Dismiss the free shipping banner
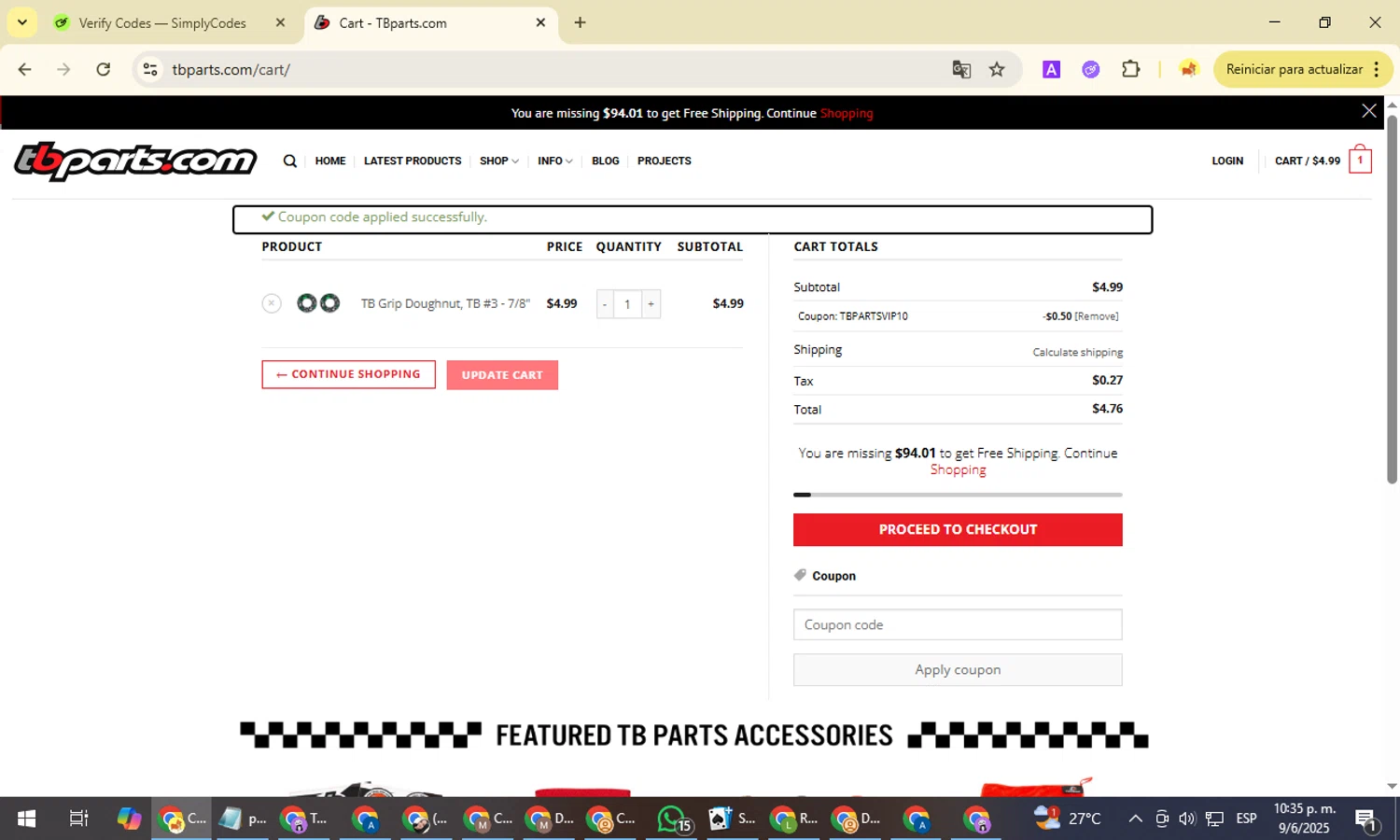This screenshot has width=1400, height=840. pos(1369,111)
